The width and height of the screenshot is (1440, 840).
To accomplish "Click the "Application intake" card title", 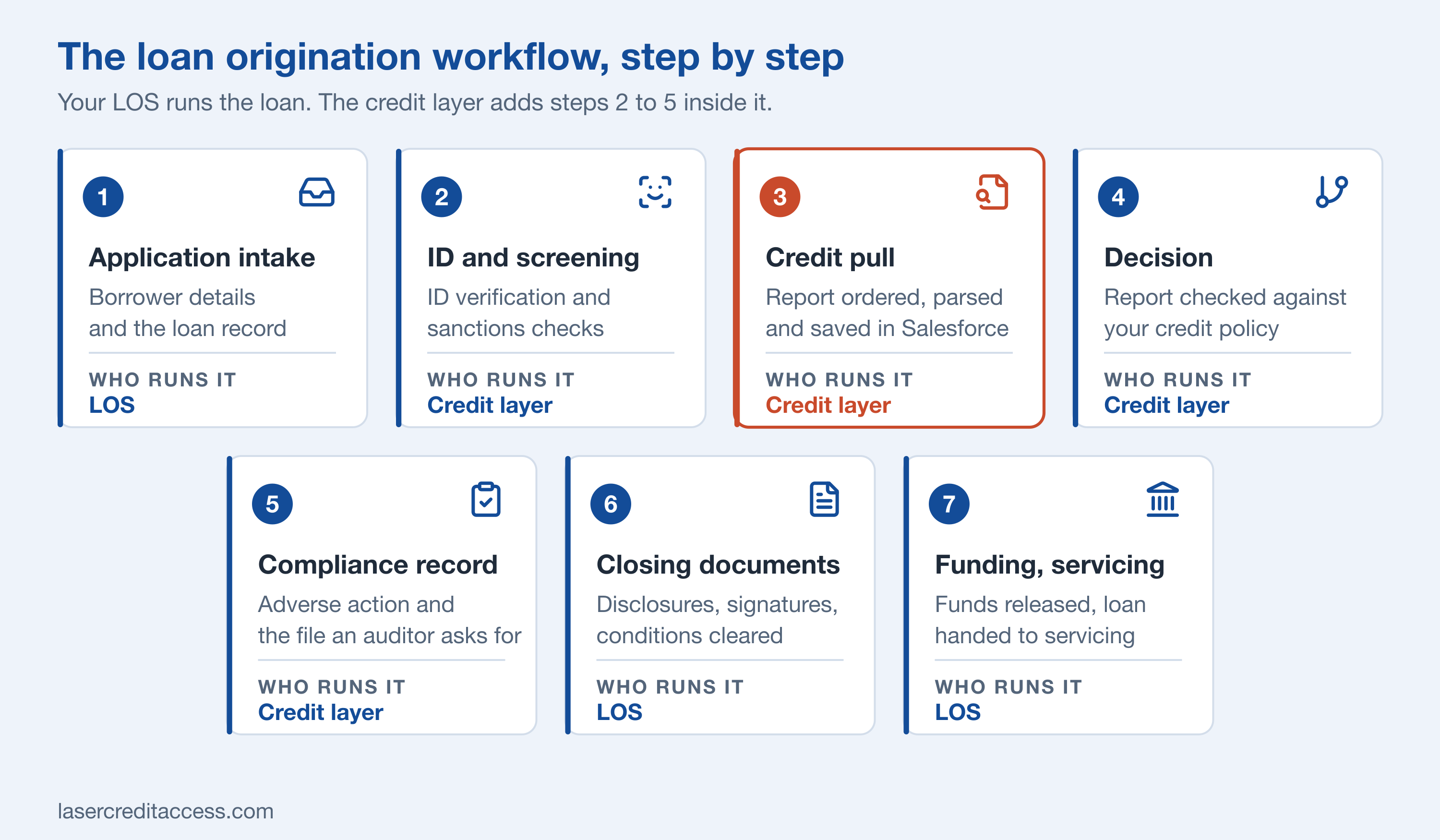I will pos(202,258).
